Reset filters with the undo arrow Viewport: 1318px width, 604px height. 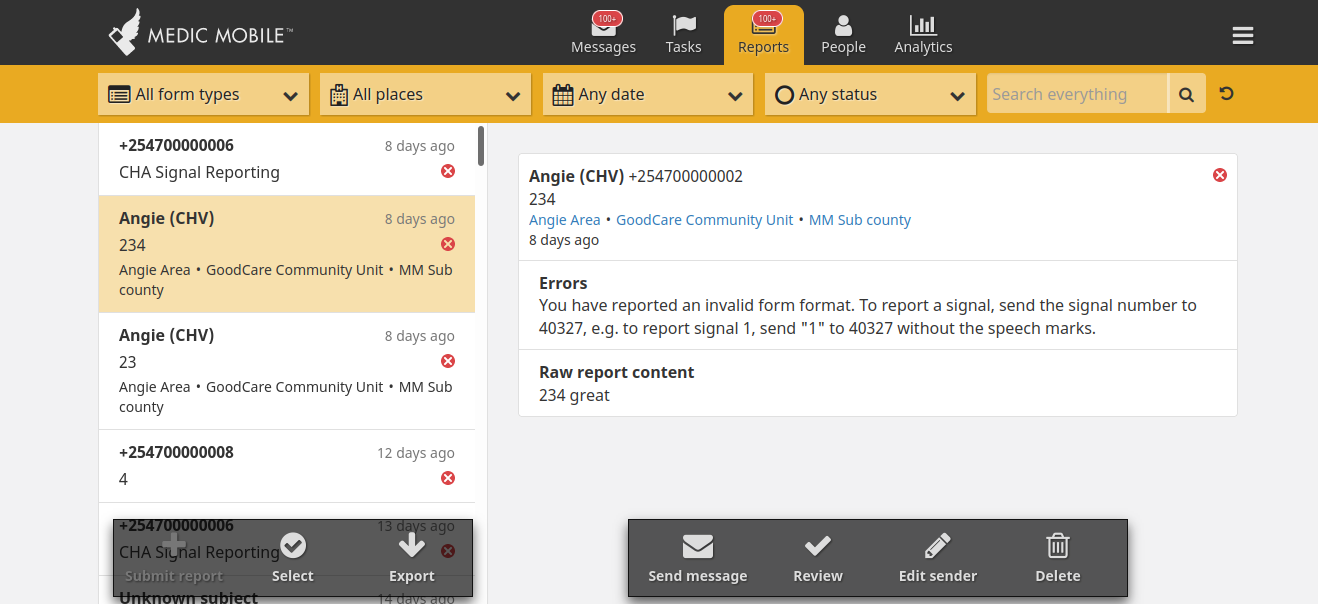point(1228,93)
